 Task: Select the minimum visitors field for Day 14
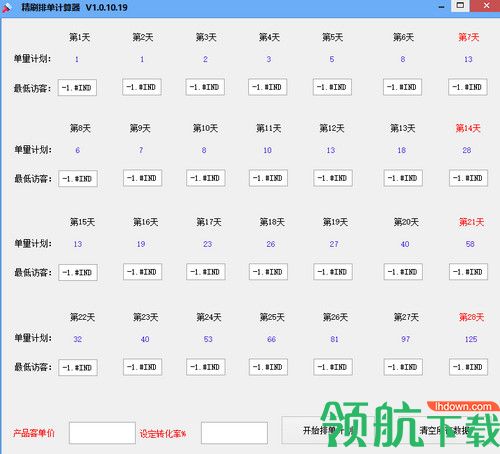click(x=468, y=178)
